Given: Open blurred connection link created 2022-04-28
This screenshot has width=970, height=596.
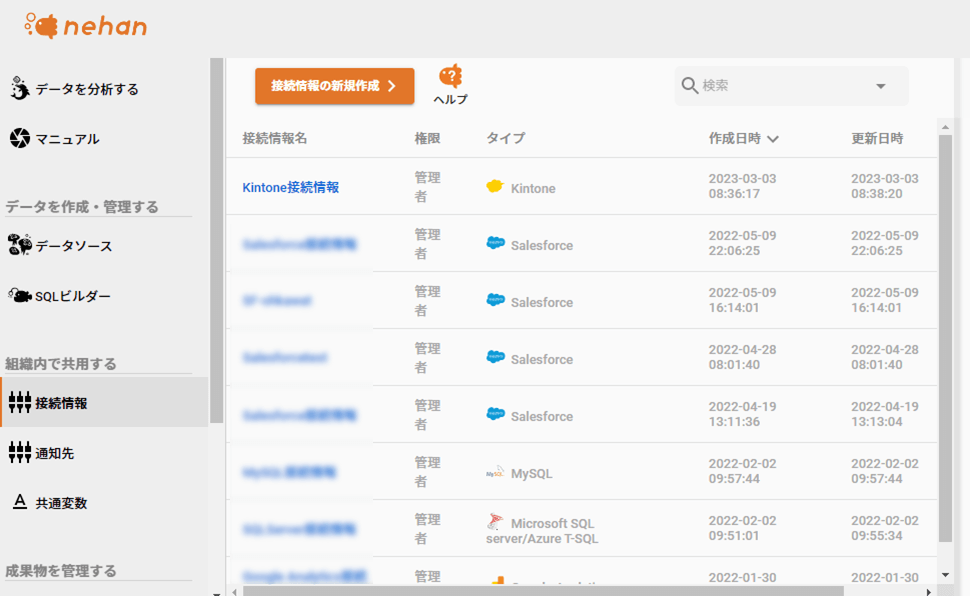Looking at the screenshot, I should (285, 358).
